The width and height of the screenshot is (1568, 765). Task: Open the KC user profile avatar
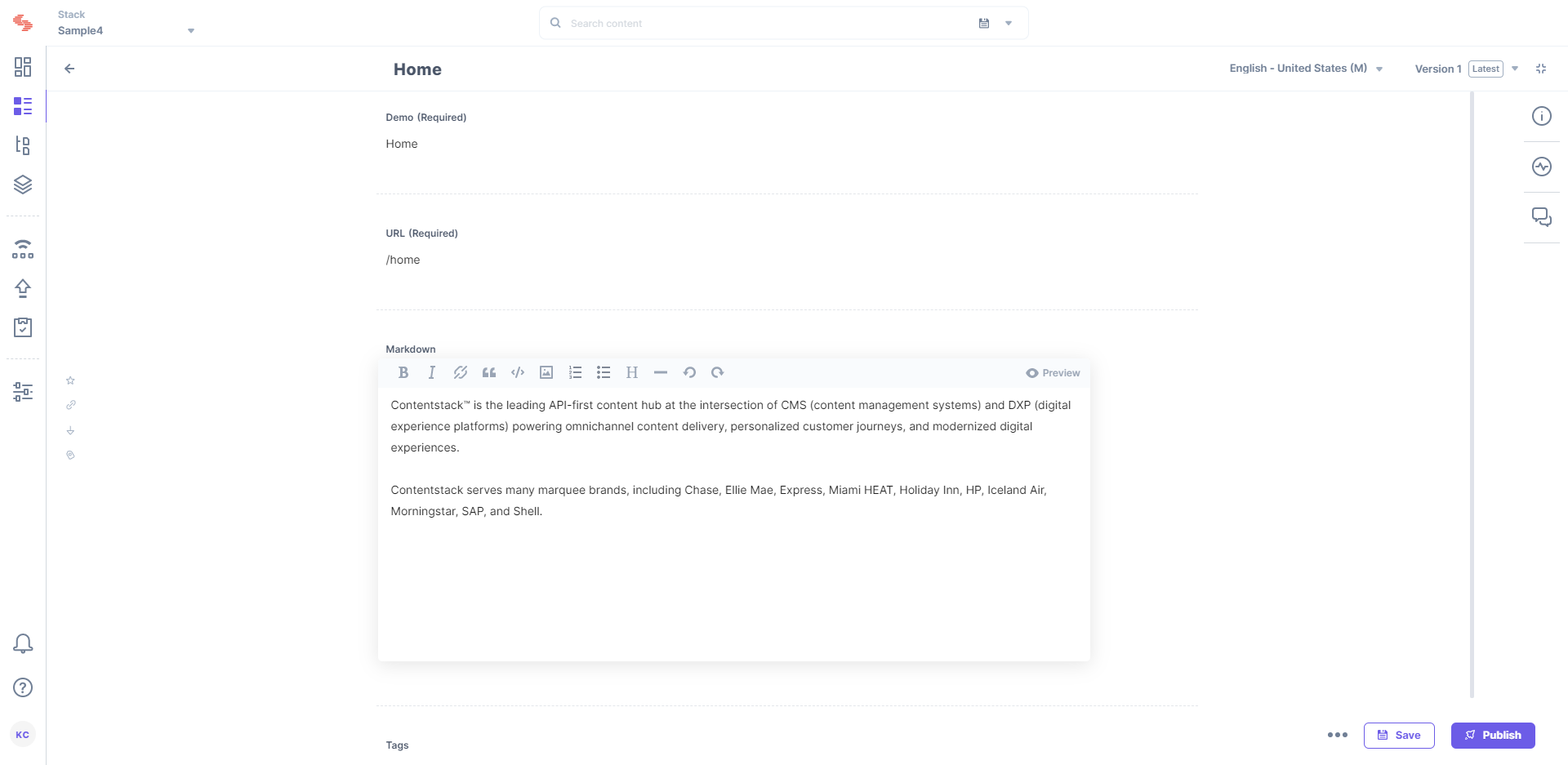(x=23, y=735)
